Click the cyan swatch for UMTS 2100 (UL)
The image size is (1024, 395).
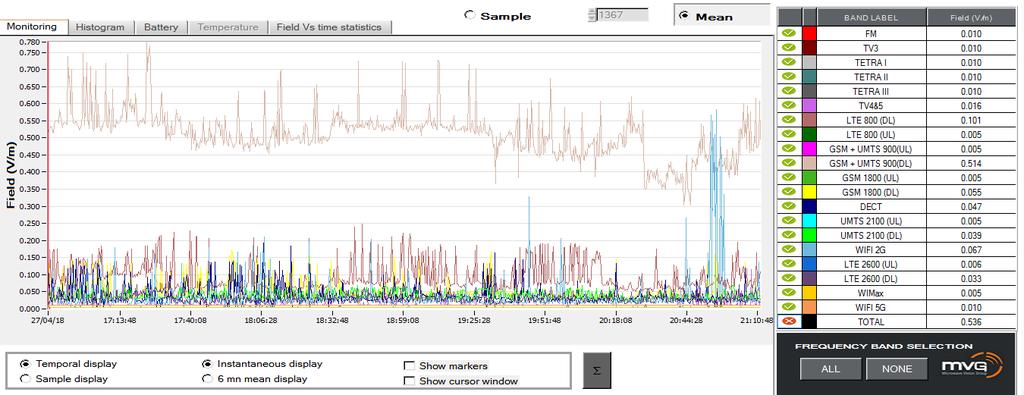pyautogui.click(x=809, y=220)
